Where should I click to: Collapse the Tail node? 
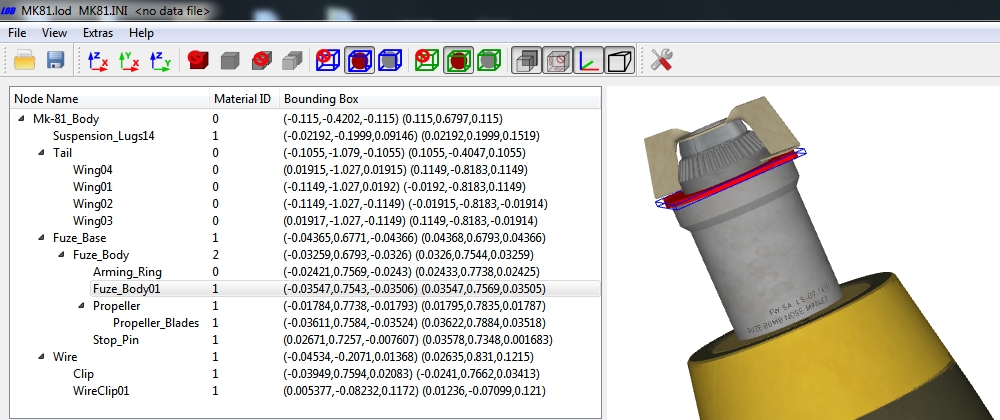click(x=41, y=153)
